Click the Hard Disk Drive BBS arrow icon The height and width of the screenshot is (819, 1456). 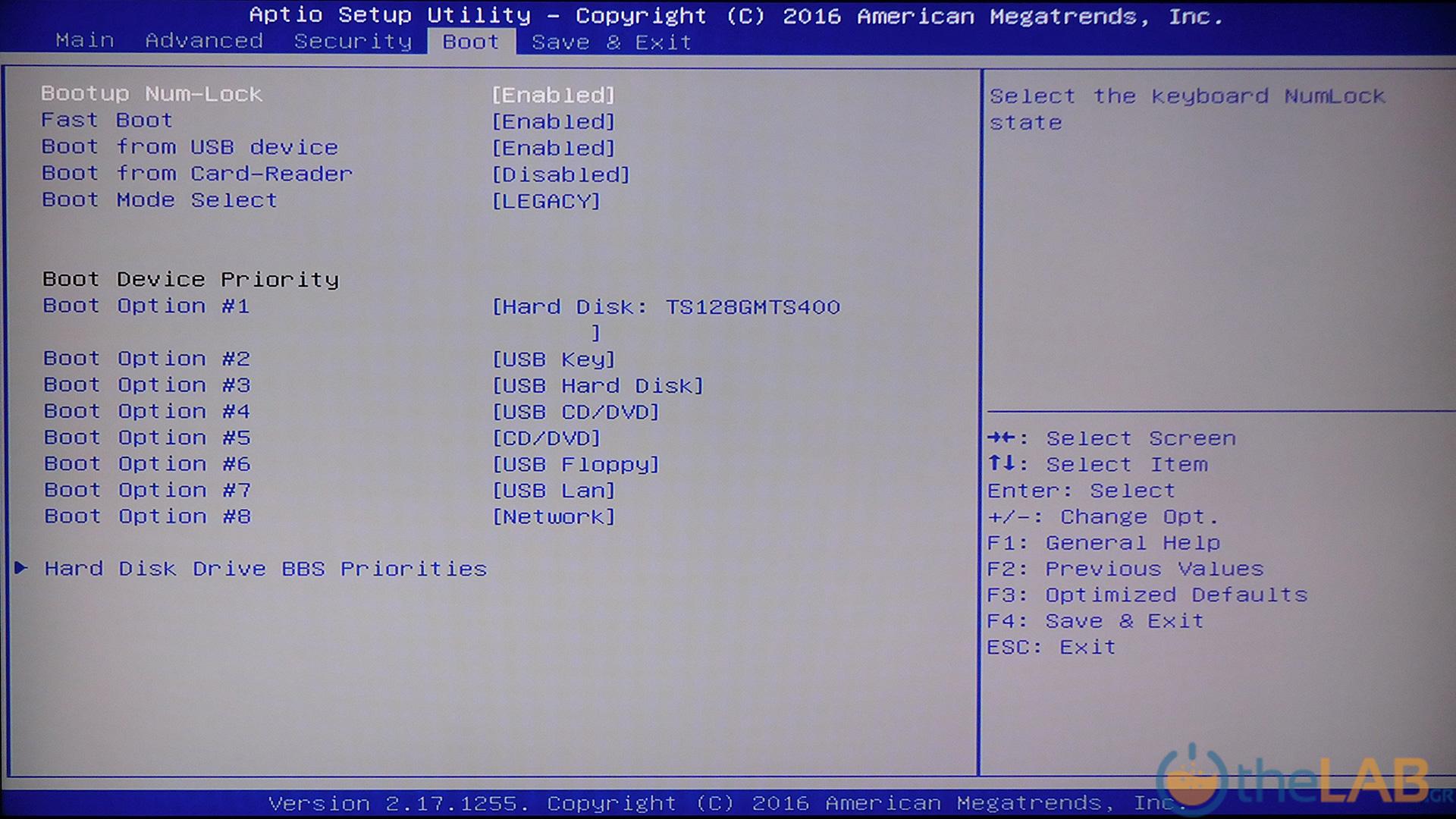point(21,567)
